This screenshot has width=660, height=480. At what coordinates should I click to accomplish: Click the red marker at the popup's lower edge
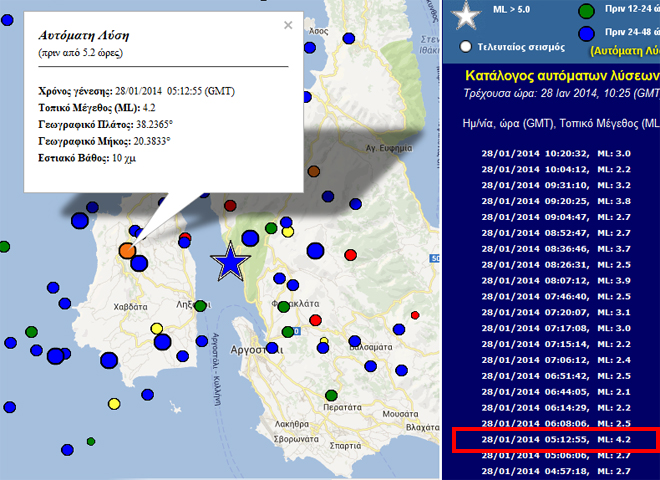coord(230,206)
